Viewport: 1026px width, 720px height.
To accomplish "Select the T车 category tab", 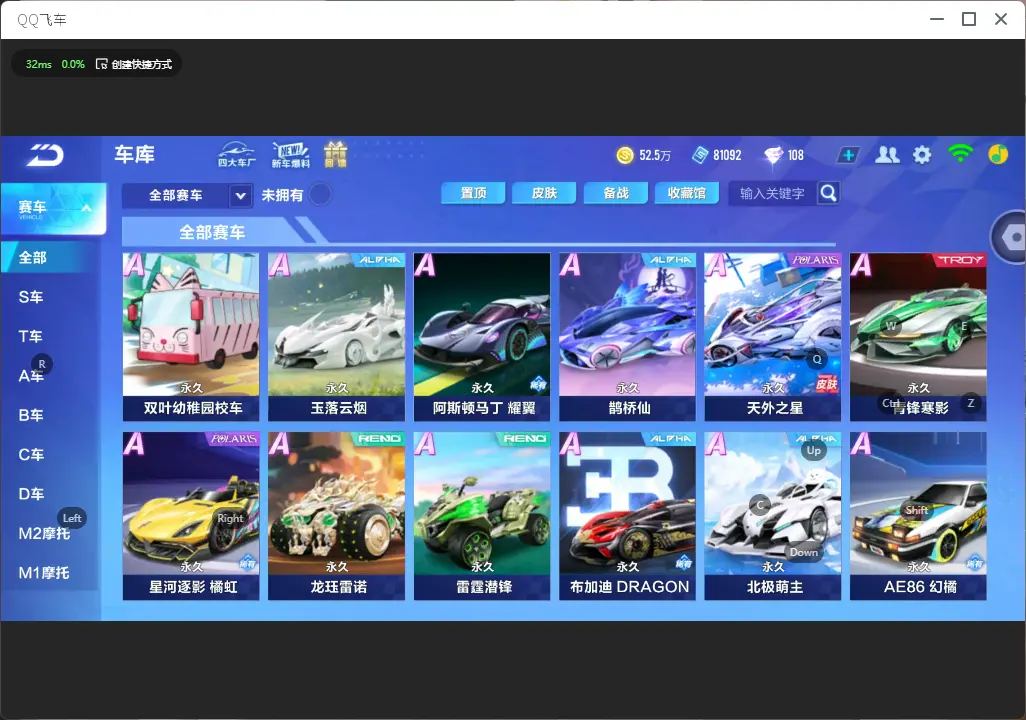I will tap(31, 336).
